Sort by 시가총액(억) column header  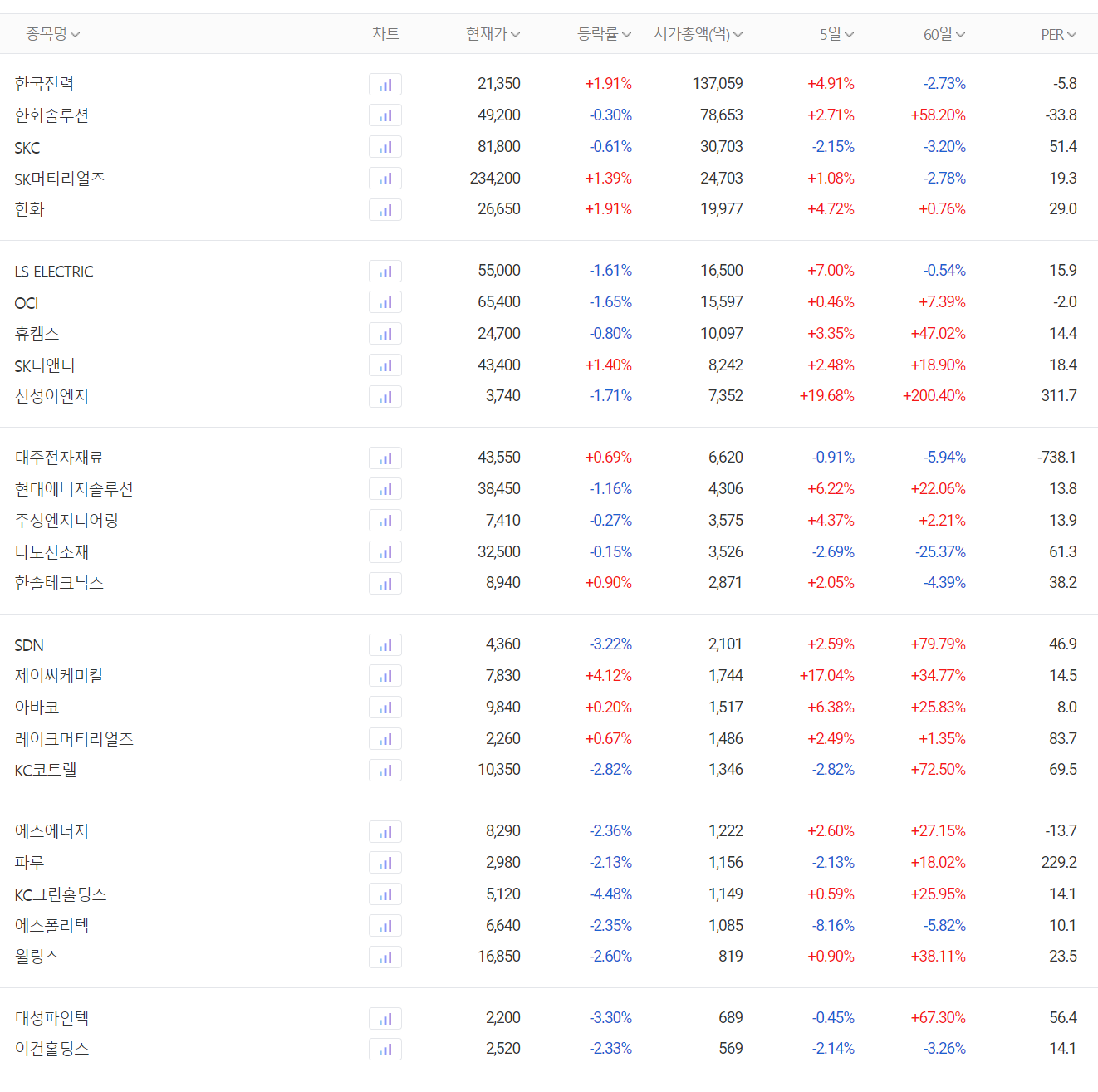pyautogui.click(x=699, y=34)
